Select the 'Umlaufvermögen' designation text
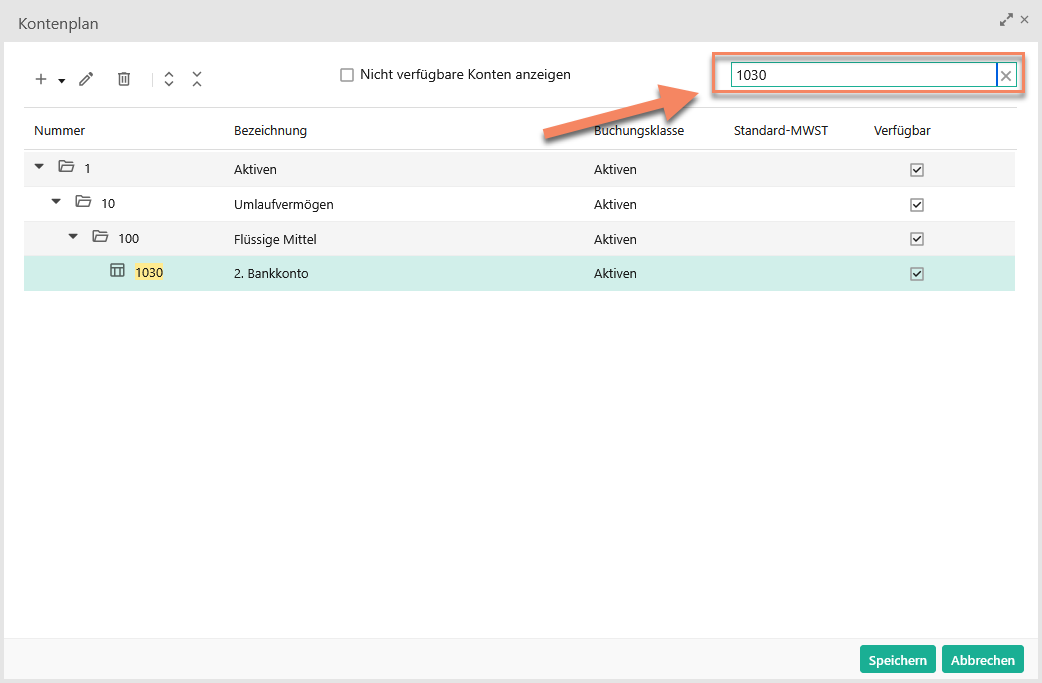 [x=284, y=205]
